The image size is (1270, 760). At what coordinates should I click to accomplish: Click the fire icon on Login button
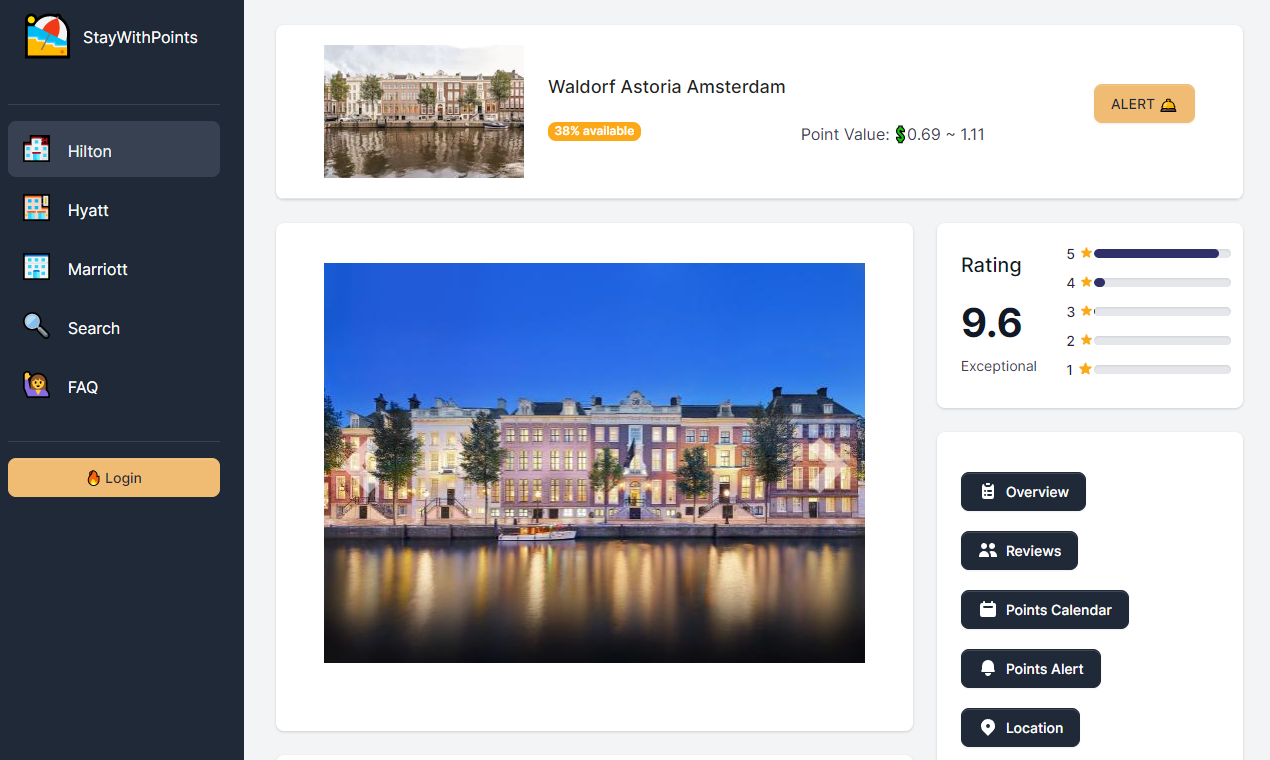[94, 478]
